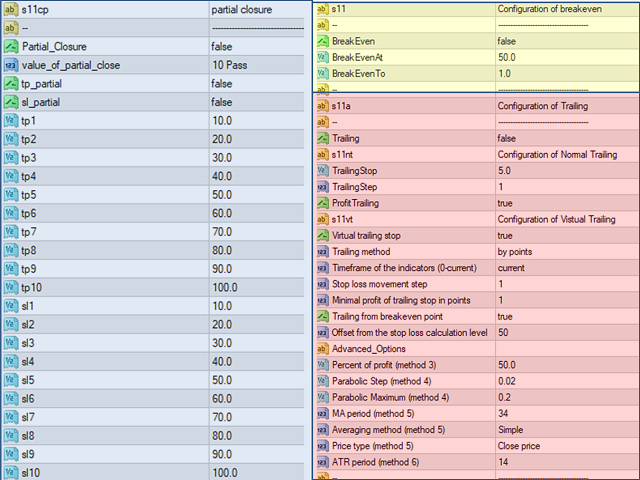The image size is (640, 480).
Task: Toggle ProfitTrailing true value
Action: pos(505,203)
